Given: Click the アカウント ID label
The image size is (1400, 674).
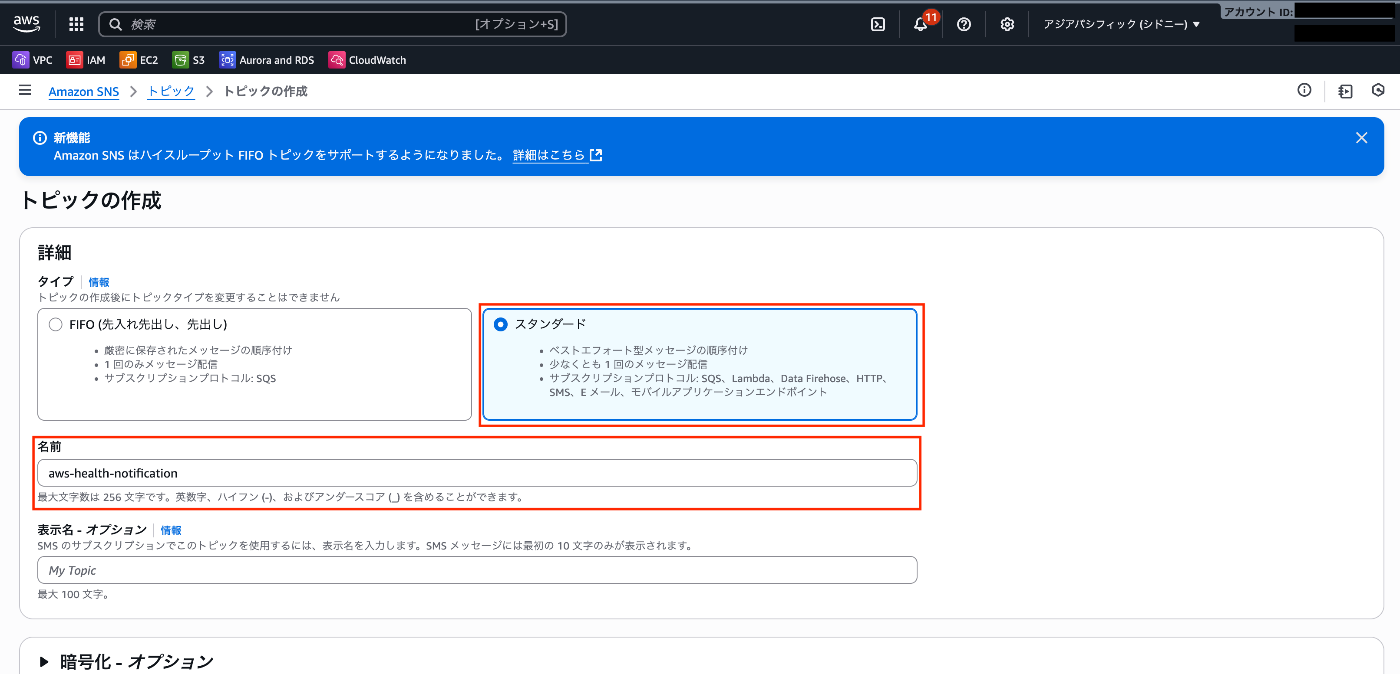Looking at the screenshot, I should point(1258,11).
